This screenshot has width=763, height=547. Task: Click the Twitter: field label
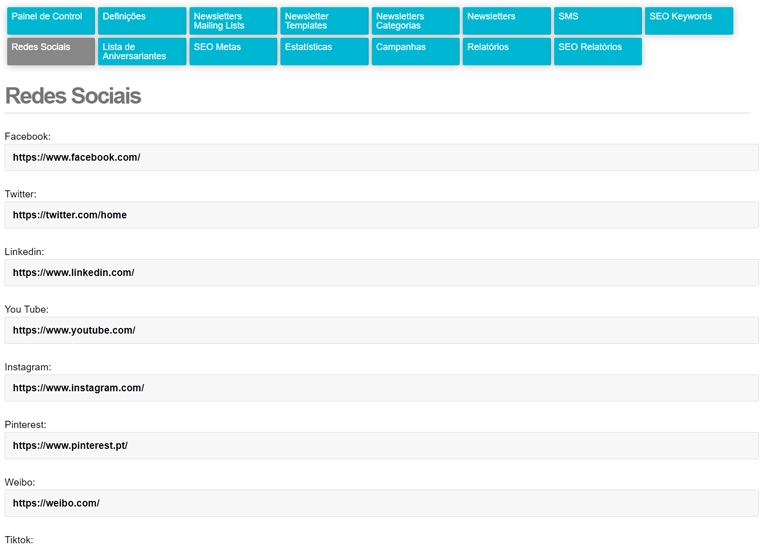pyautogui.click(x=20, y=194)
